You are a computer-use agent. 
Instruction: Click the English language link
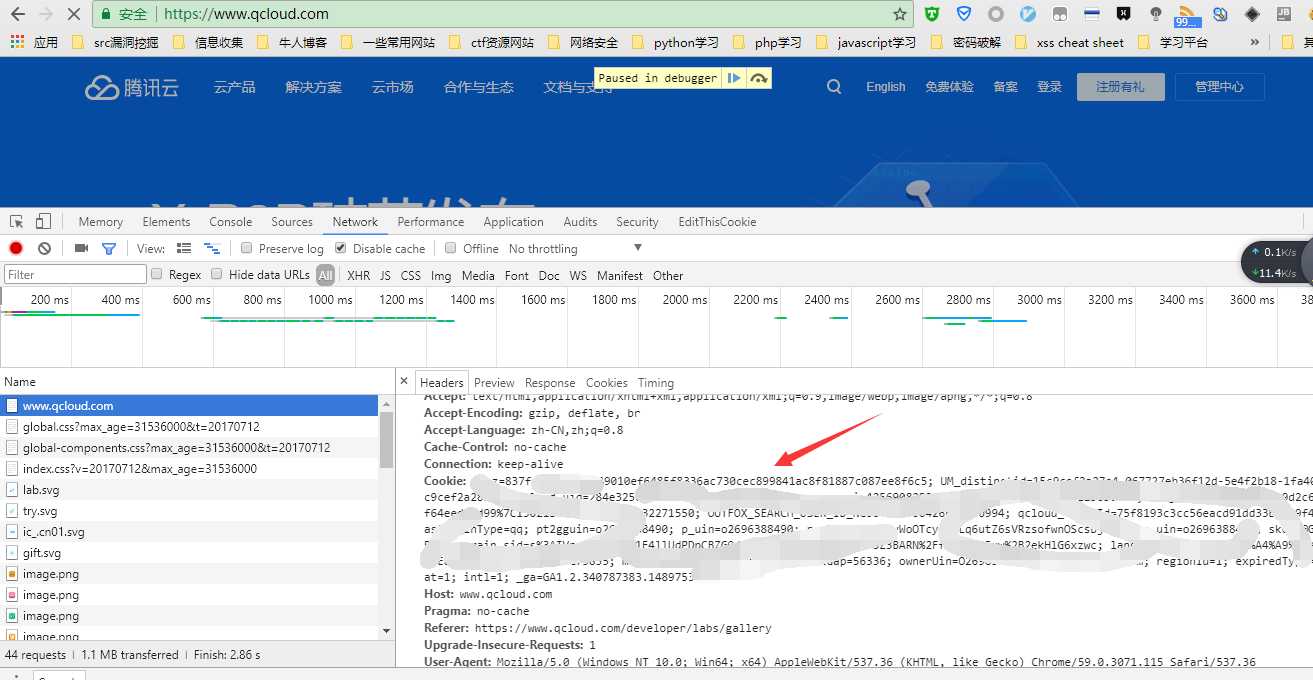click(x=885, y=87)
